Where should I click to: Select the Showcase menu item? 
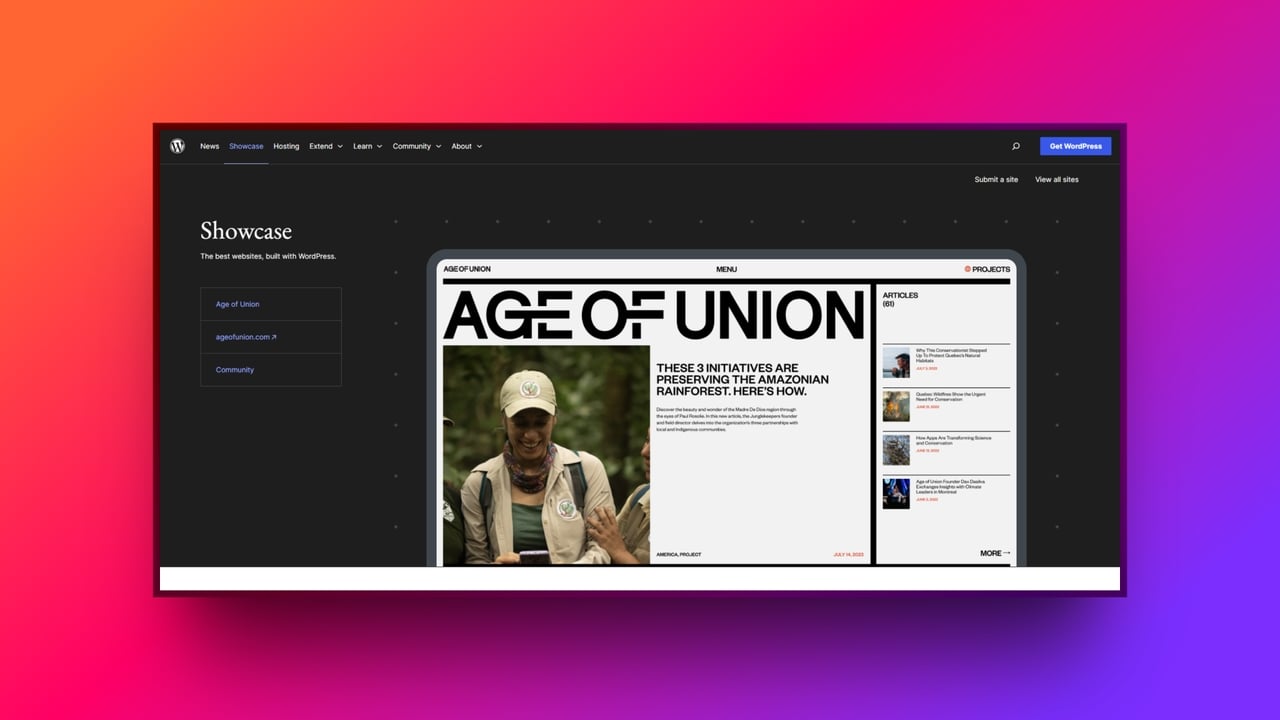click(x=246, y=146)
